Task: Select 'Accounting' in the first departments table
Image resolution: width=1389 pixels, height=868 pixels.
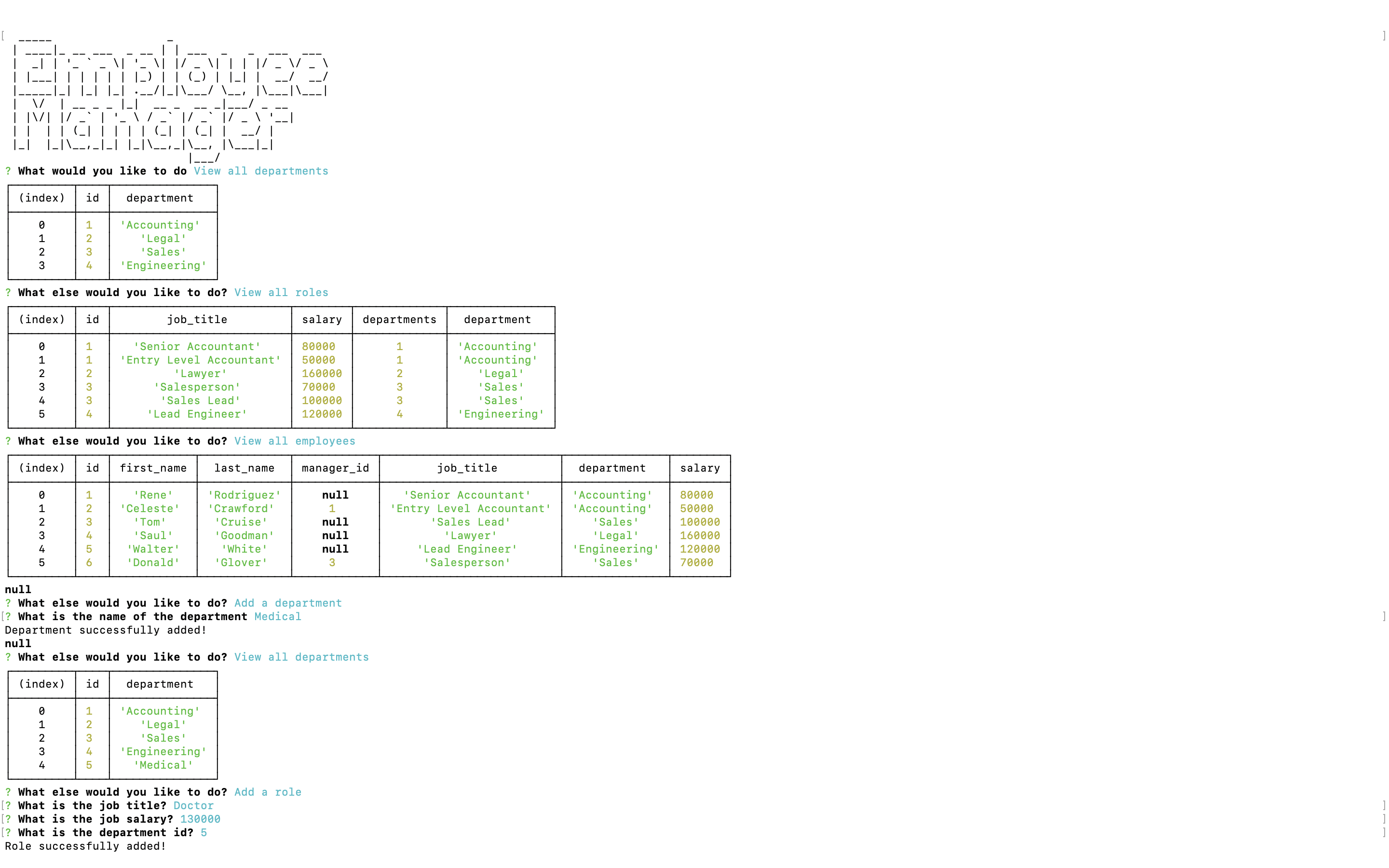Action: [x=160, y=224]
